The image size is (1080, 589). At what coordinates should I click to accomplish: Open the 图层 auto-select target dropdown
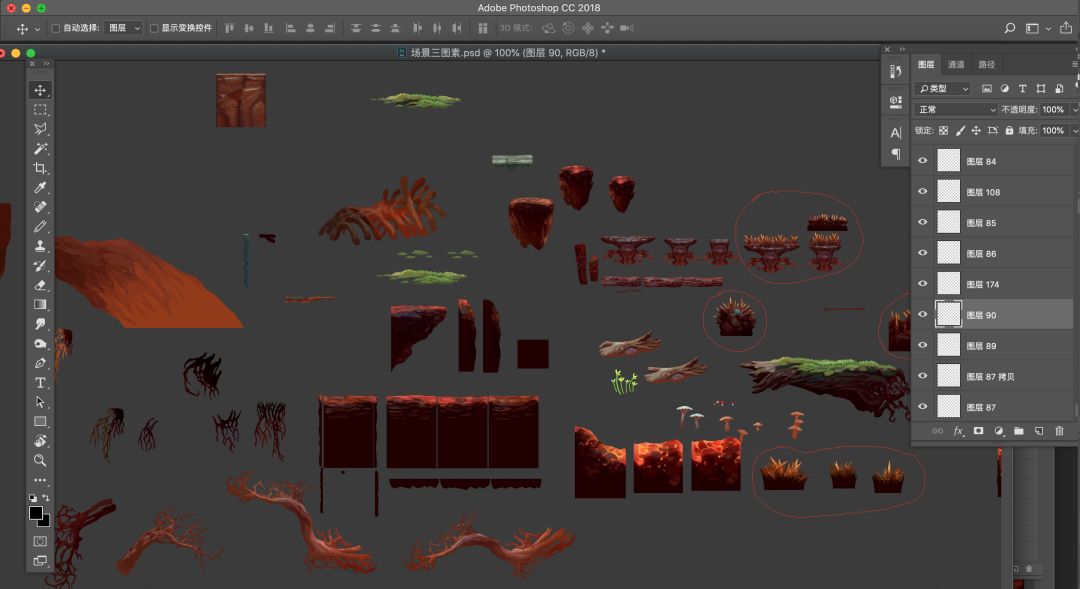124,28
